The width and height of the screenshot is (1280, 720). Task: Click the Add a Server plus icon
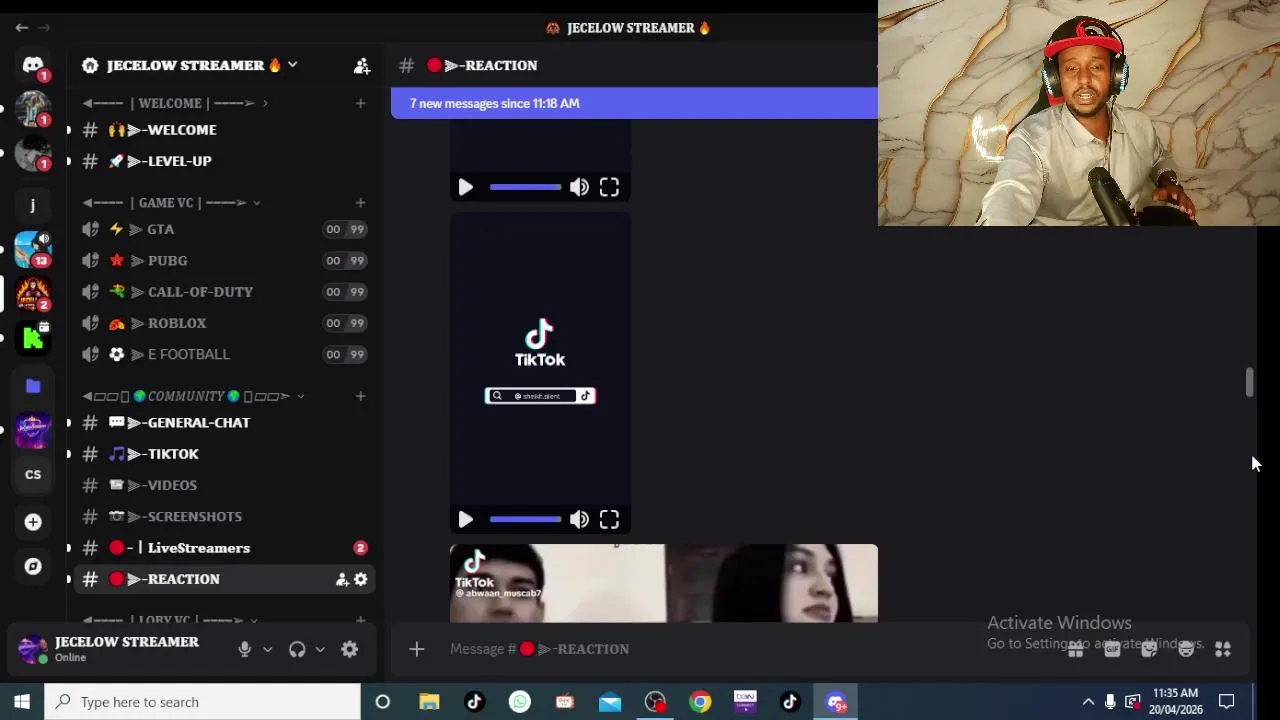click(x=33, y=522)
